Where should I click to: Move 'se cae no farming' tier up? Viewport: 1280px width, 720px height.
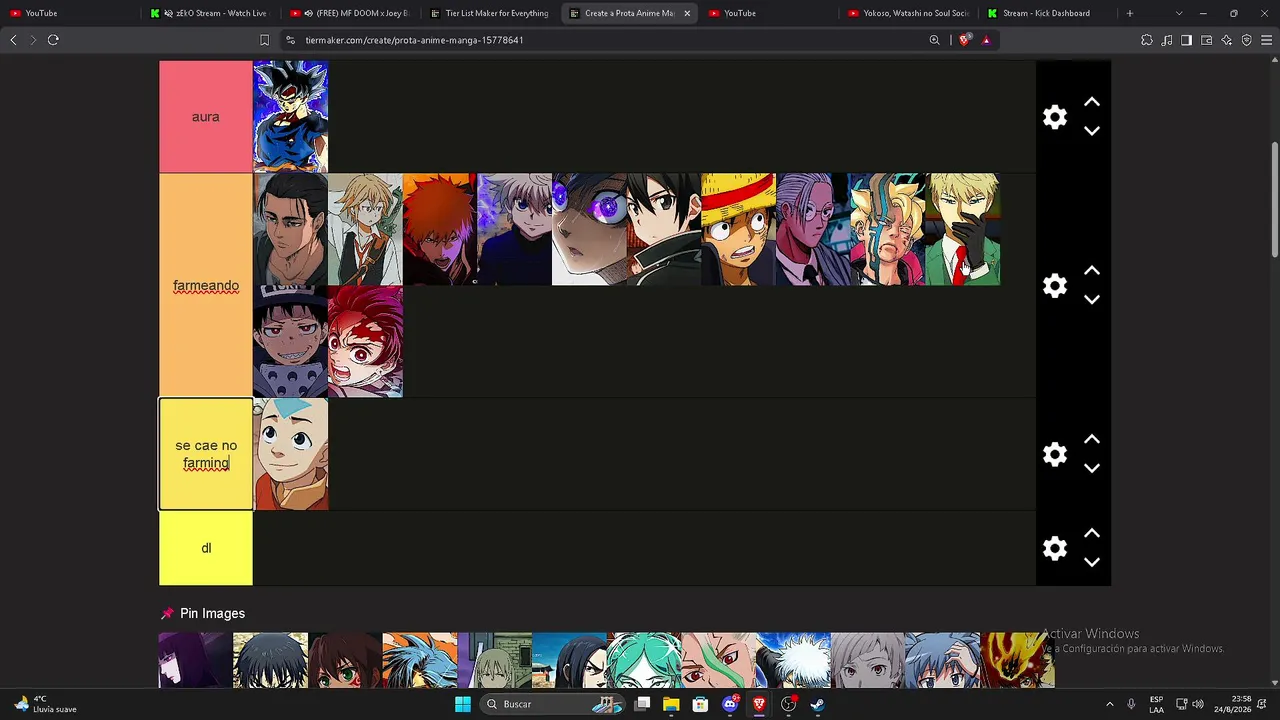[1092, 440]
